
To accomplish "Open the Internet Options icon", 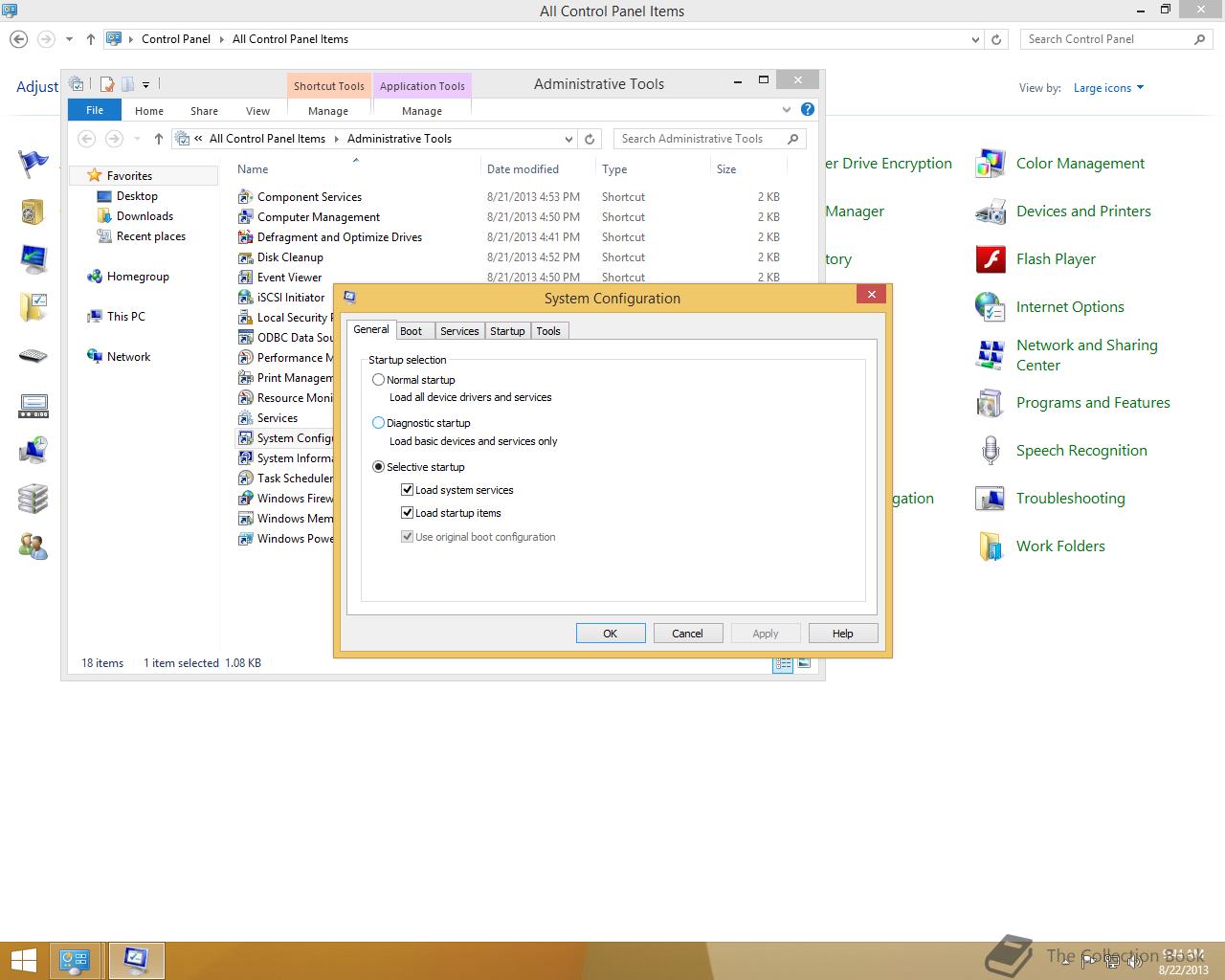I will pyautogui.click(x=990, y=307).
